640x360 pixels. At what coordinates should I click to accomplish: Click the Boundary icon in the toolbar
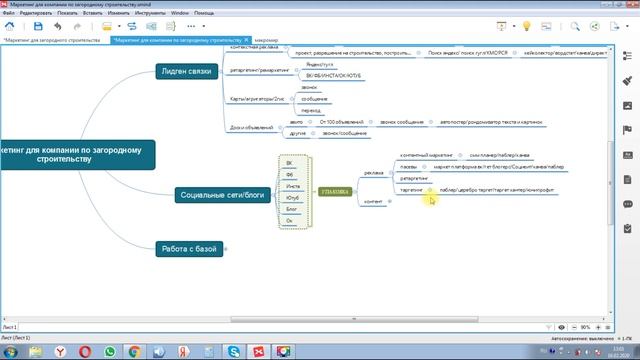point(151,26)
